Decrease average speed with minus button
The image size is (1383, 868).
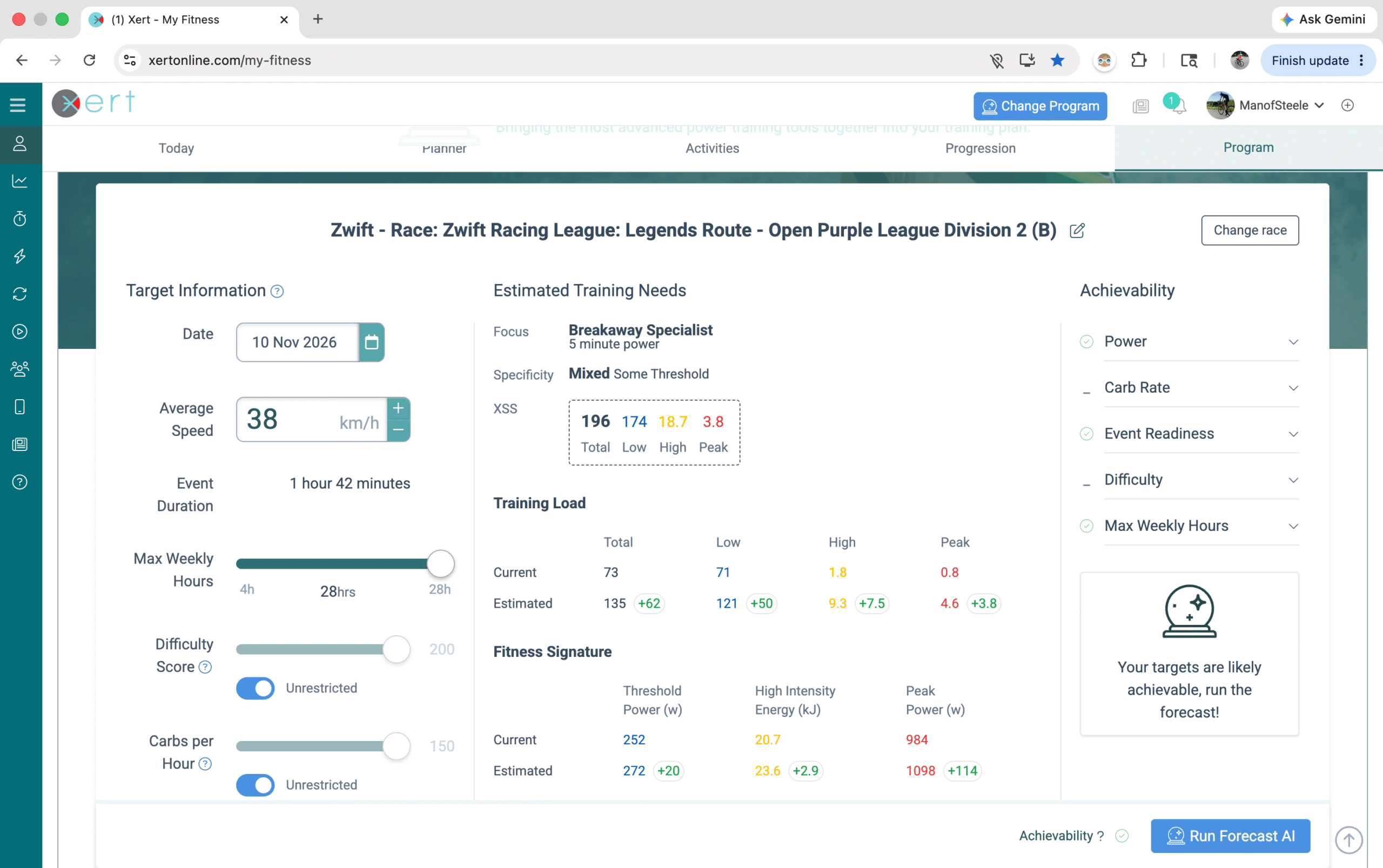[x=399, y=430]
